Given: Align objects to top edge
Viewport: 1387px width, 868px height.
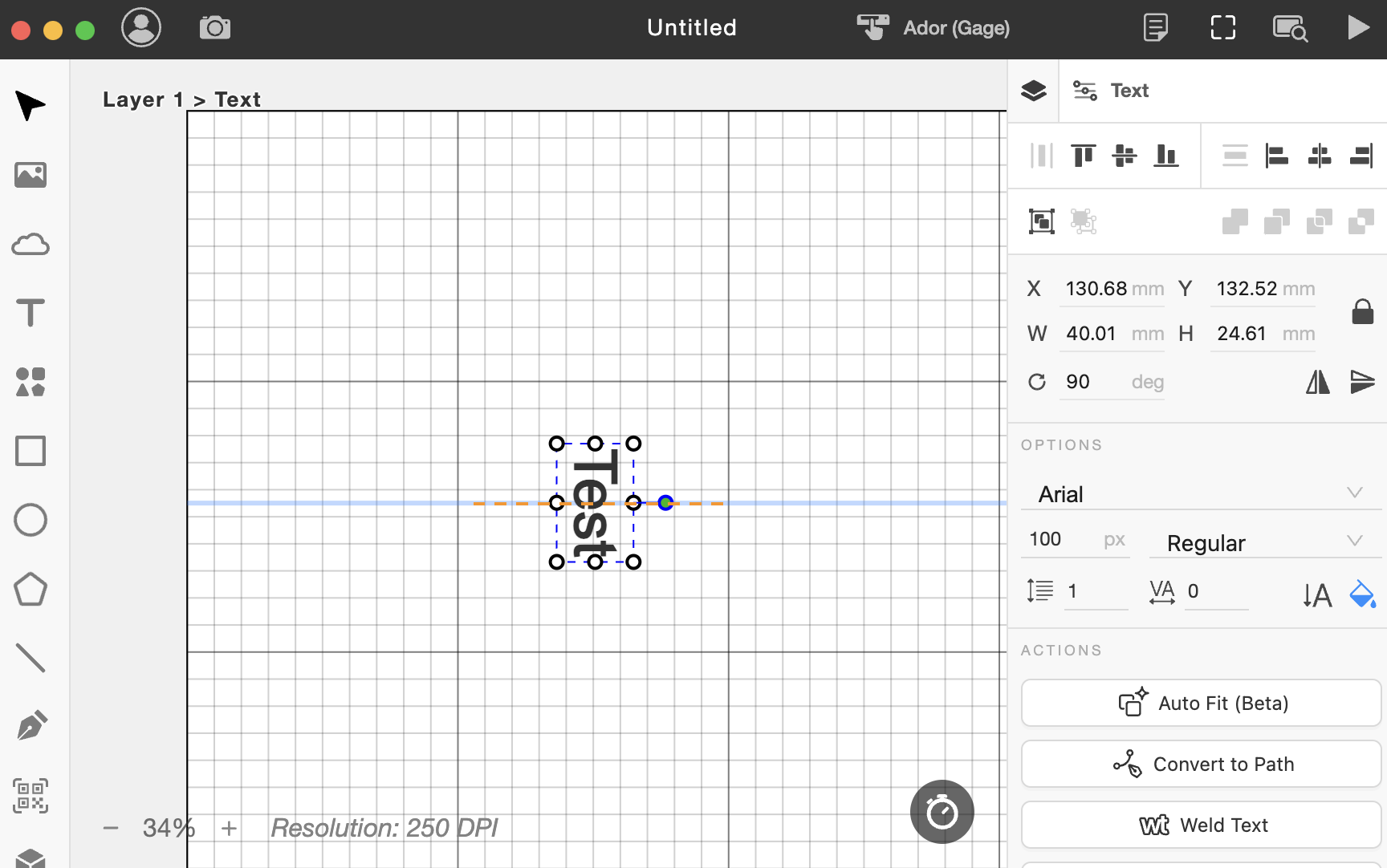Looking at the screenshot, I should (x=1084, y=155).
